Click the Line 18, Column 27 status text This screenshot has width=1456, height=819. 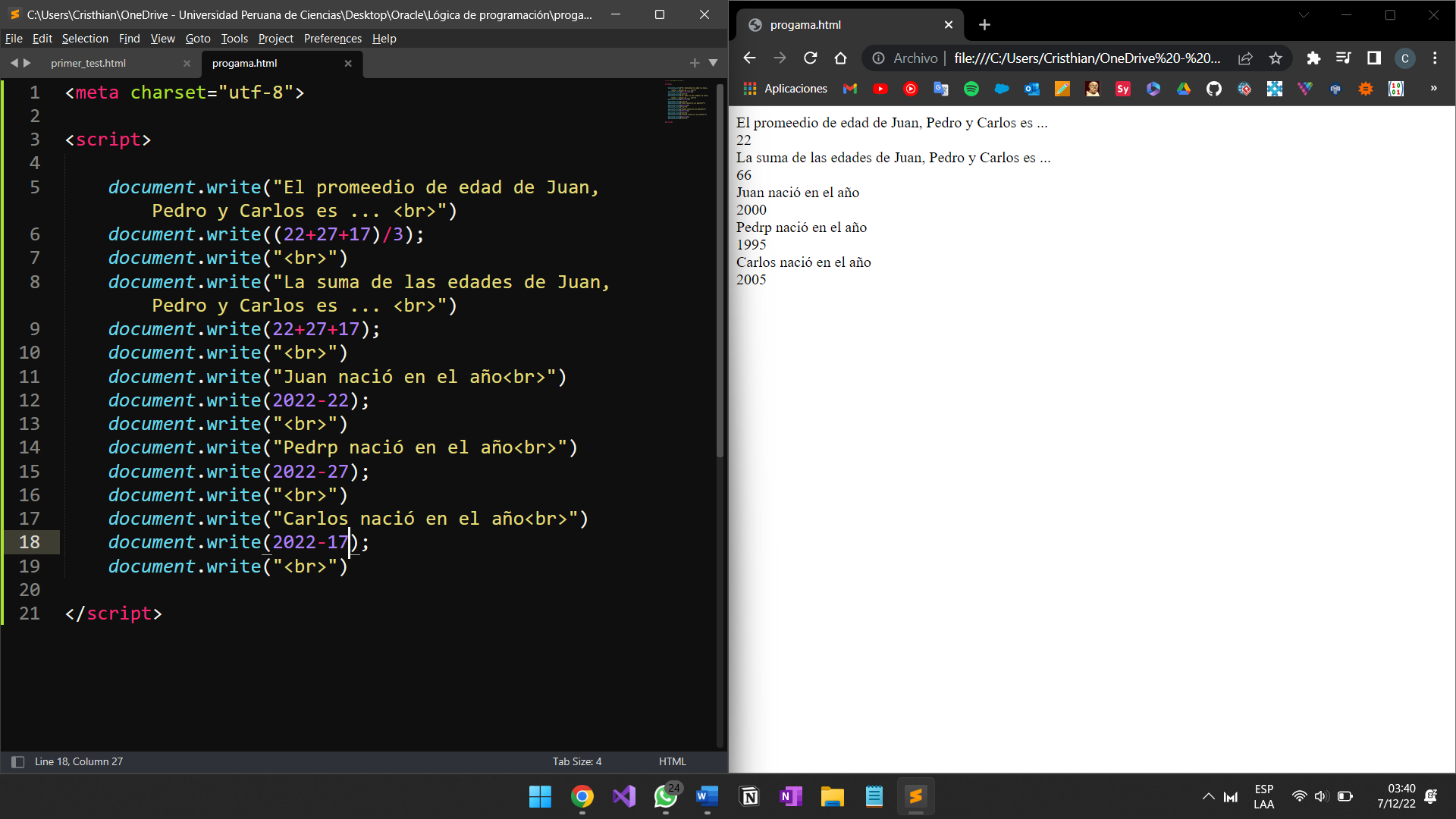[79, 762]
